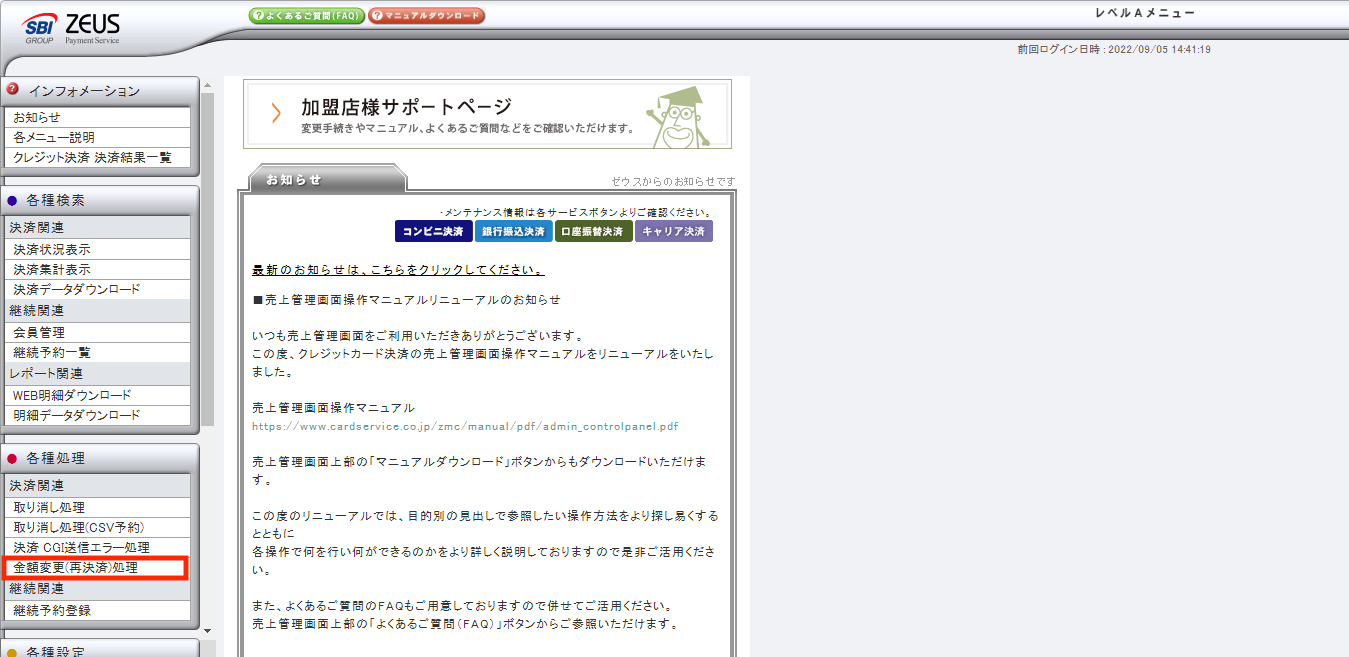
Task: Open WEB明細ダウンロード menu item
Action: (x=96, y=395)
